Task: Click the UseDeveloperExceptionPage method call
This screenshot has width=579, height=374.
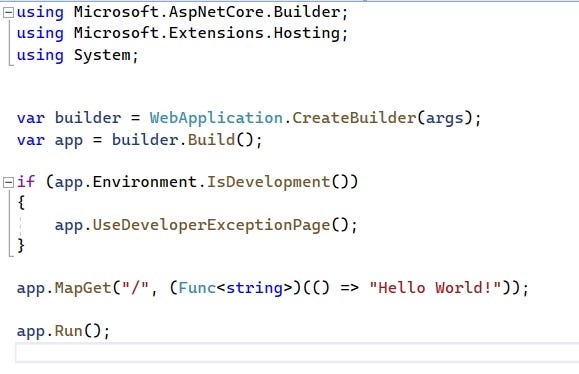Action: tap(211, 225)
